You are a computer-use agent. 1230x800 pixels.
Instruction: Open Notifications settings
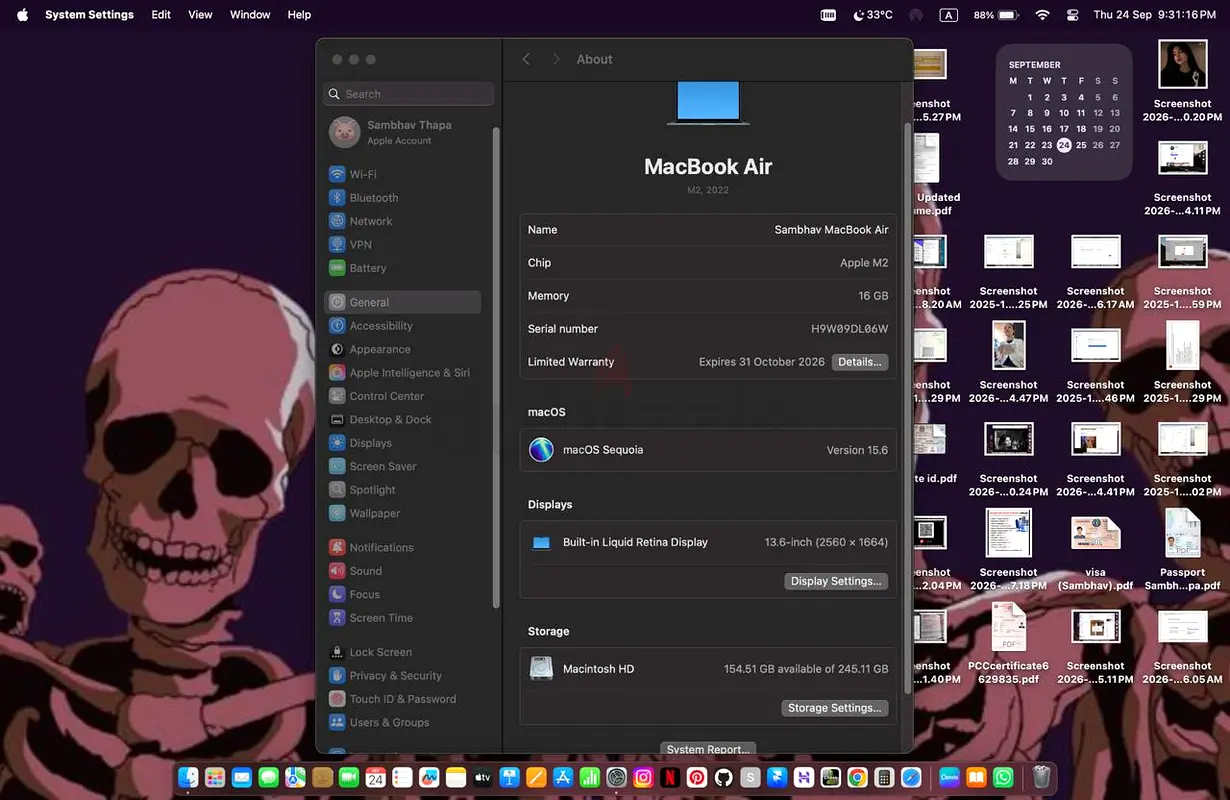402,547
